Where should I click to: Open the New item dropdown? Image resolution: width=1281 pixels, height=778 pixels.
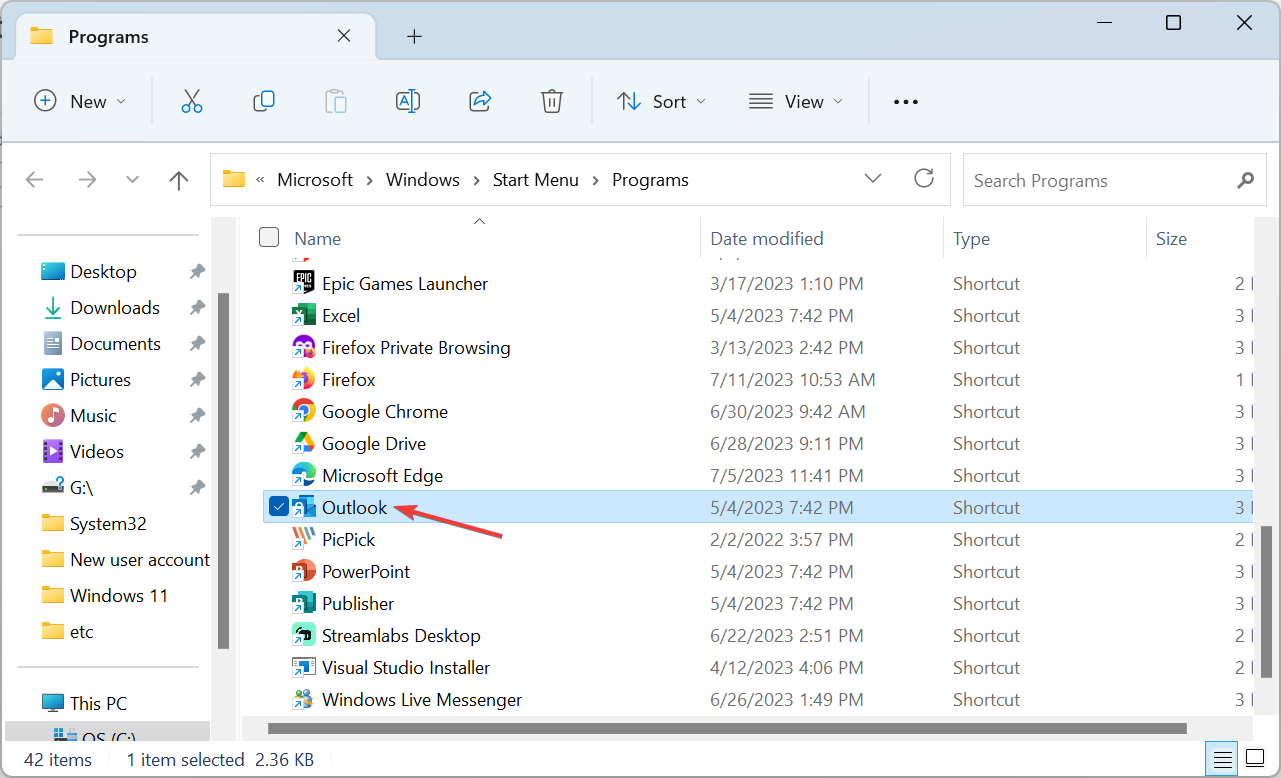point(81,101)
